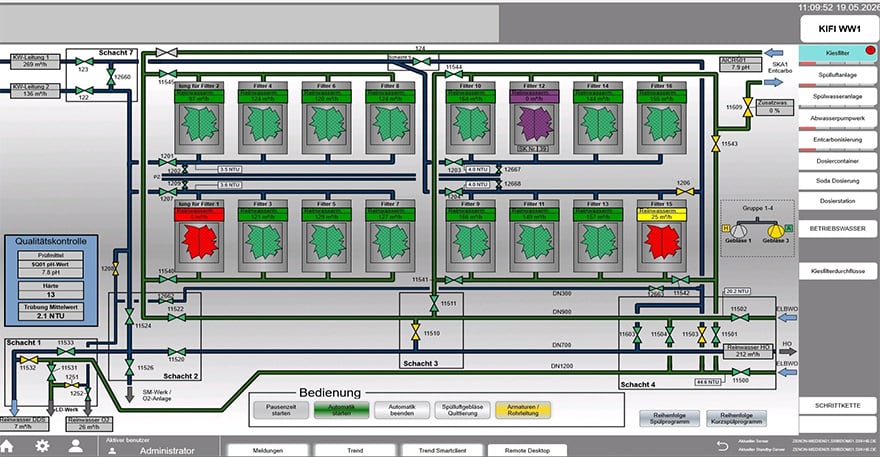
Task: Select vertical valve 12660
Action: click(111, 77)
